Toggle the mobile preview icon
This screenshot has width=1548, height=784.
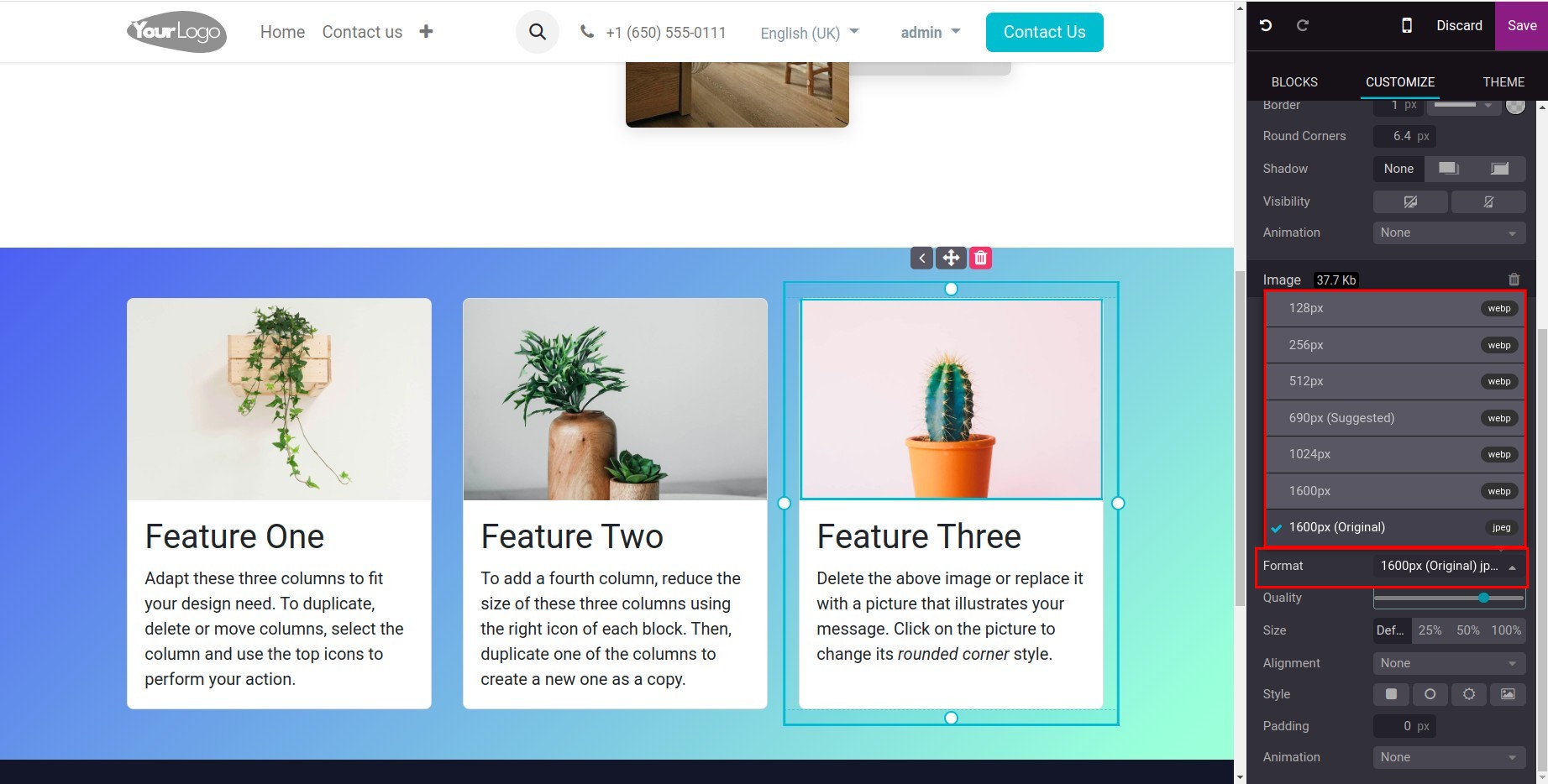point(1407,25)
